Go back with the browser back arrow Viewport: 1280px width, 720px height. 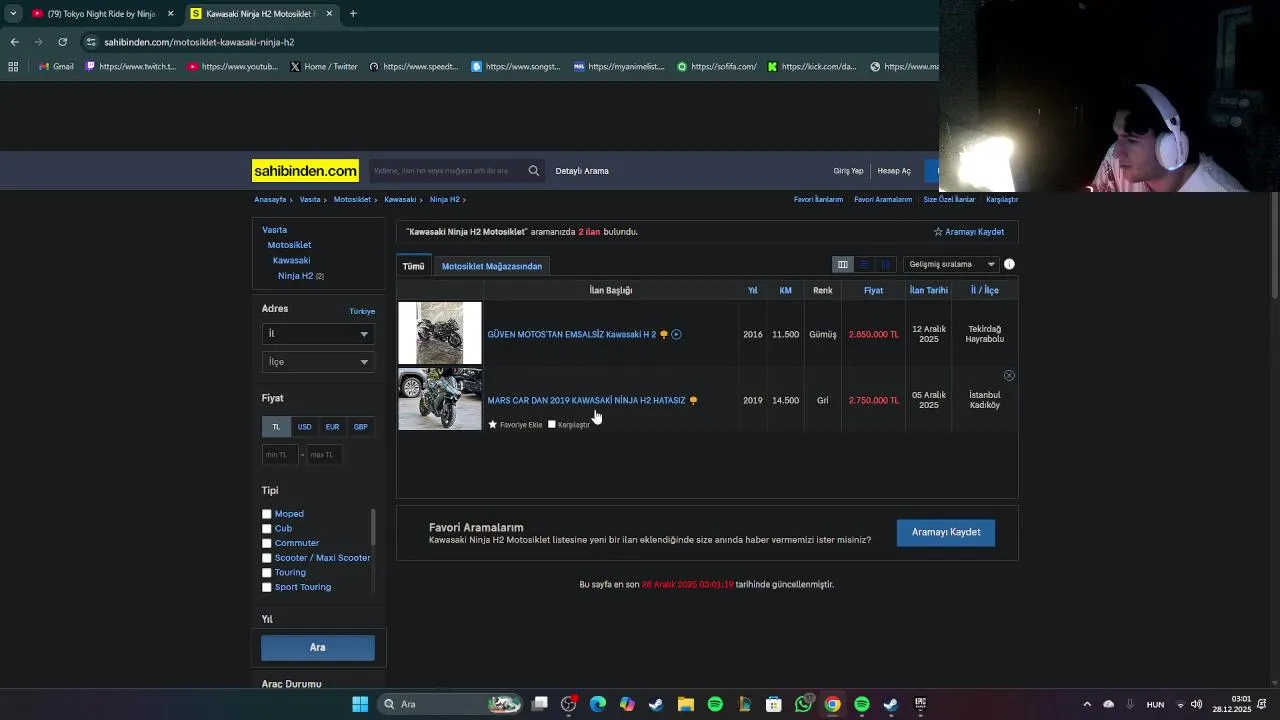coord(14,42)
